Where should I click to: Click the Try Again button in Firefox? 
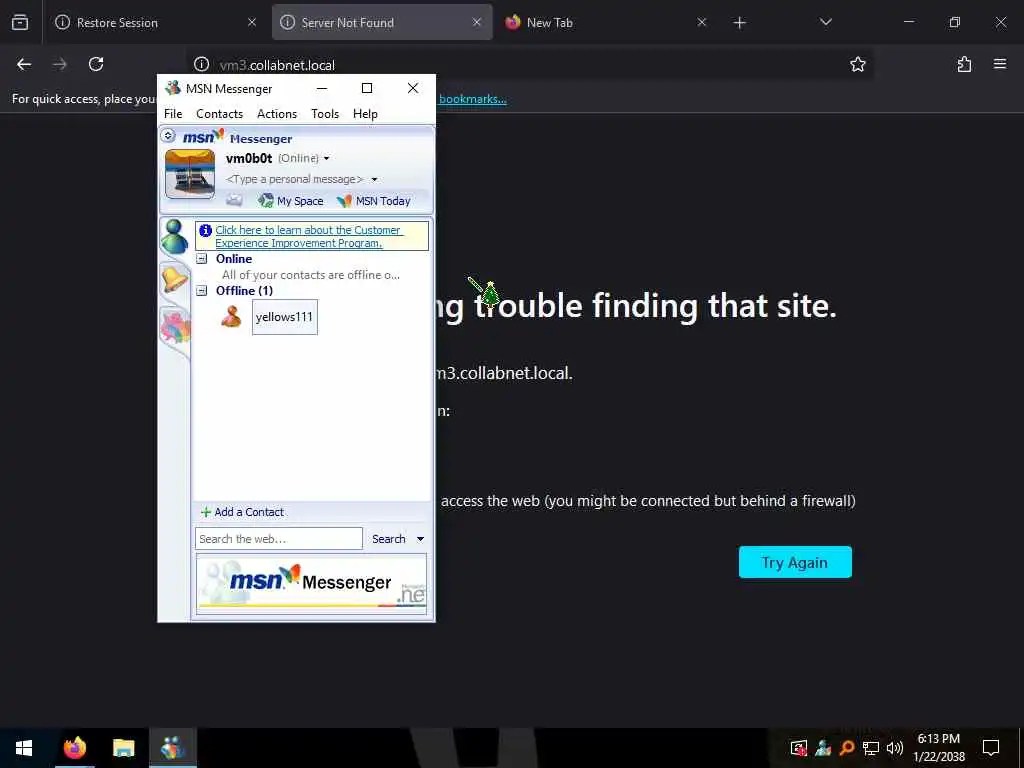[x=795, y=562]
